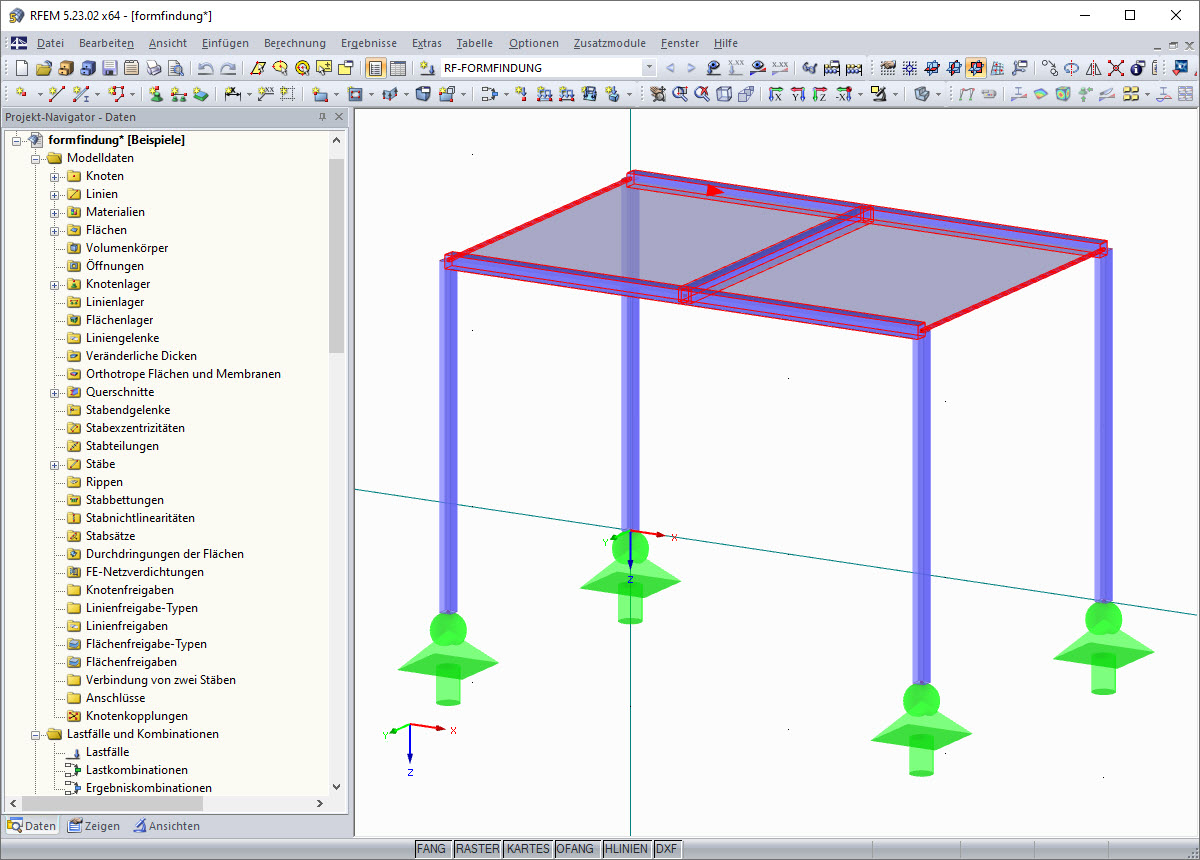Go to next load case arrow
The image size is (1200, 860).
(691, 68)
